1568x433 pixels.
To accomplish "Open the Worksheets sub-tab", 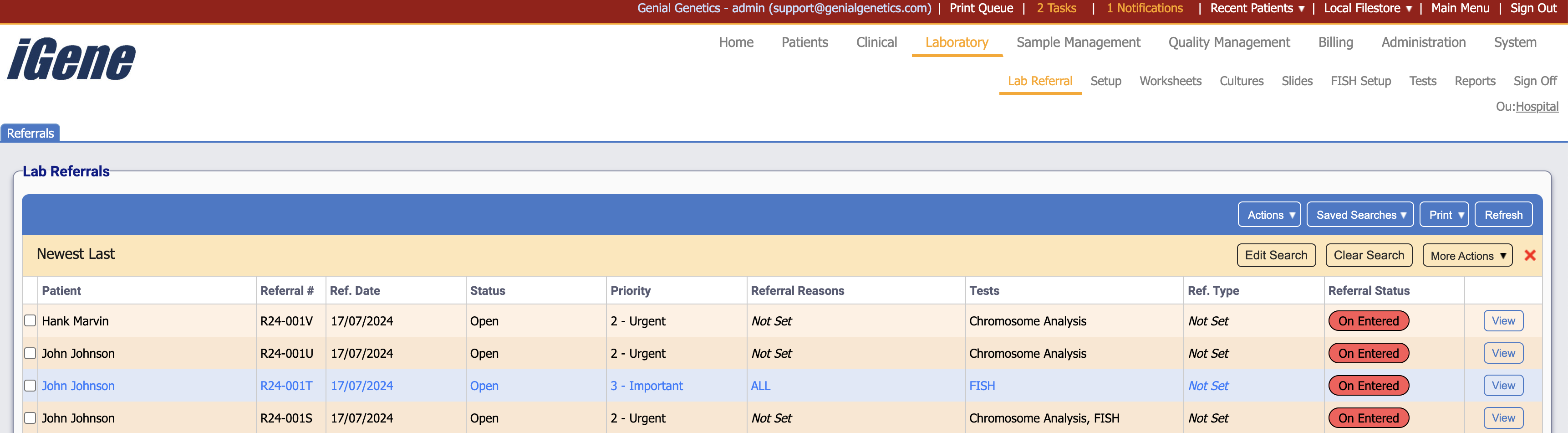I will click(1170, 80).
